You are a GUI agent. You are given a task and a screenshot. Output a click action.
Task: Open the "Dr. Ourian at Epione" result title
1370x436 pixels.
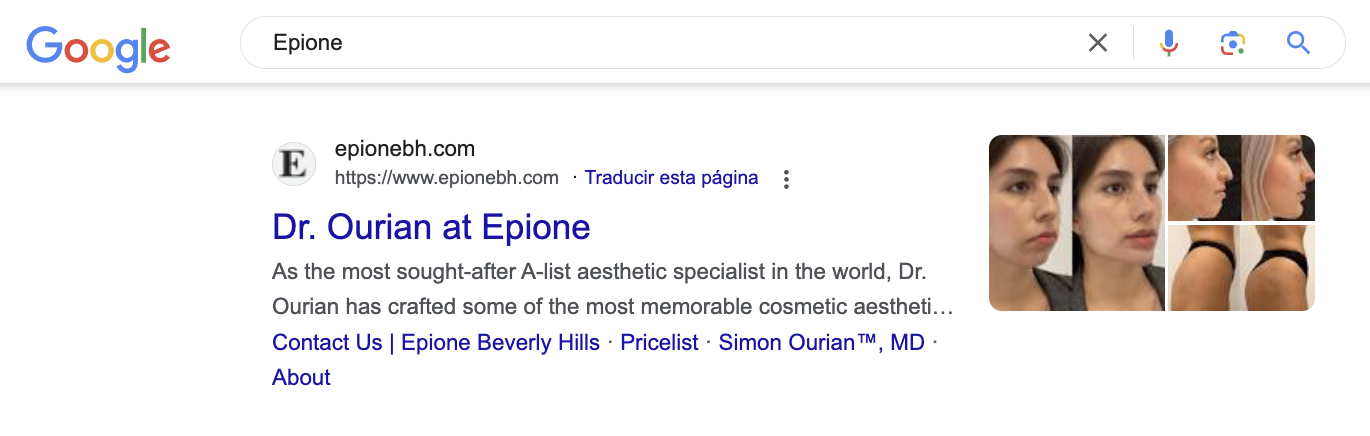tap(431, 227)
